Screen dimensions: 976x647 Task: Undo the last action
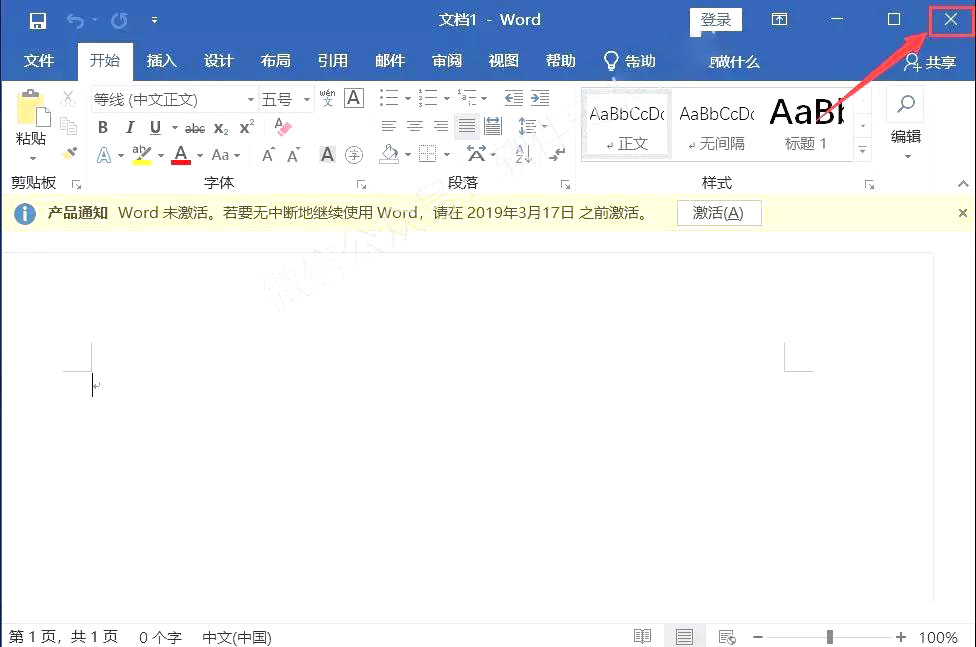click(x=75, y=21)
